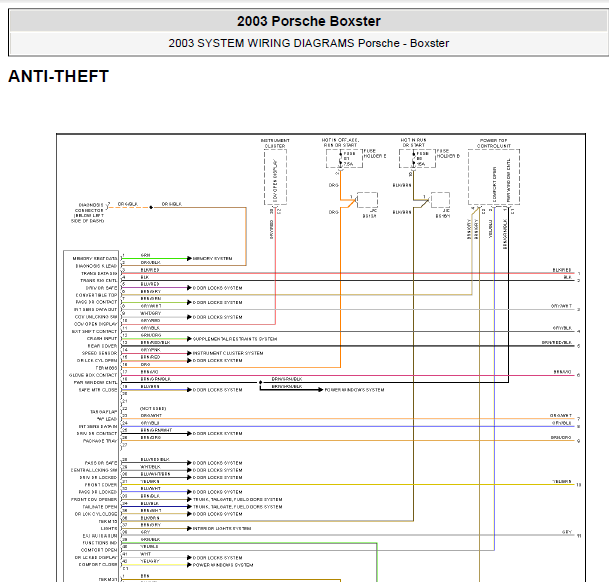This screenshot has width=609, height=582.
Task: Click the INTERIOR LIGHTS SYSTEM label
Action: pyautogui.click(x=222, y=528)
